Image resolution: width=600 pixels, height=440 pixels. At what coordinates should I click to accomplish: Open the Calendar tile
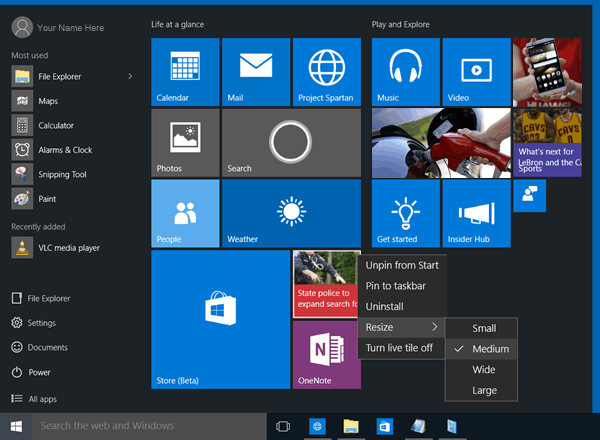185,72
